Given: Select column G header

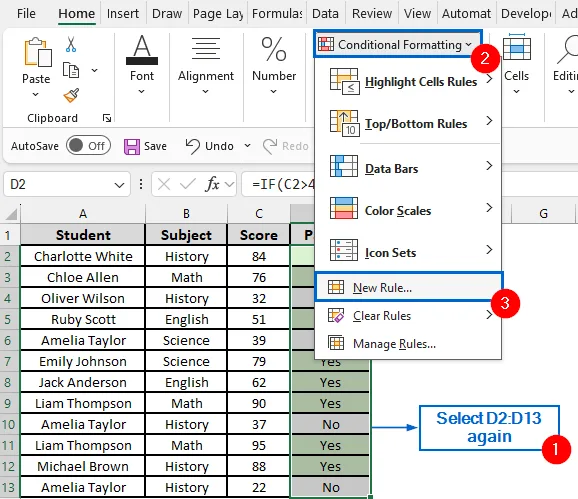Looking at the screenshot, I should click(543, 214).
